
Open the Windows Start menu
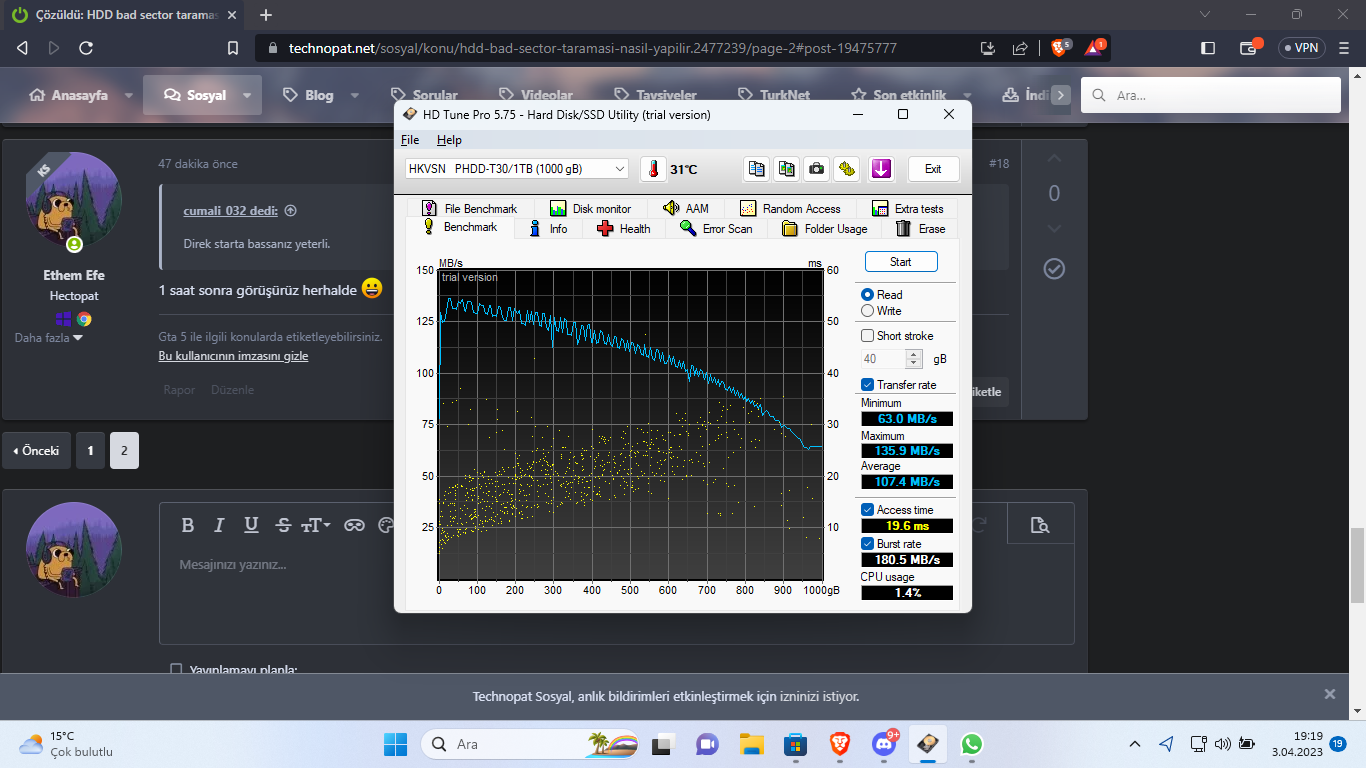coord(396,744)
